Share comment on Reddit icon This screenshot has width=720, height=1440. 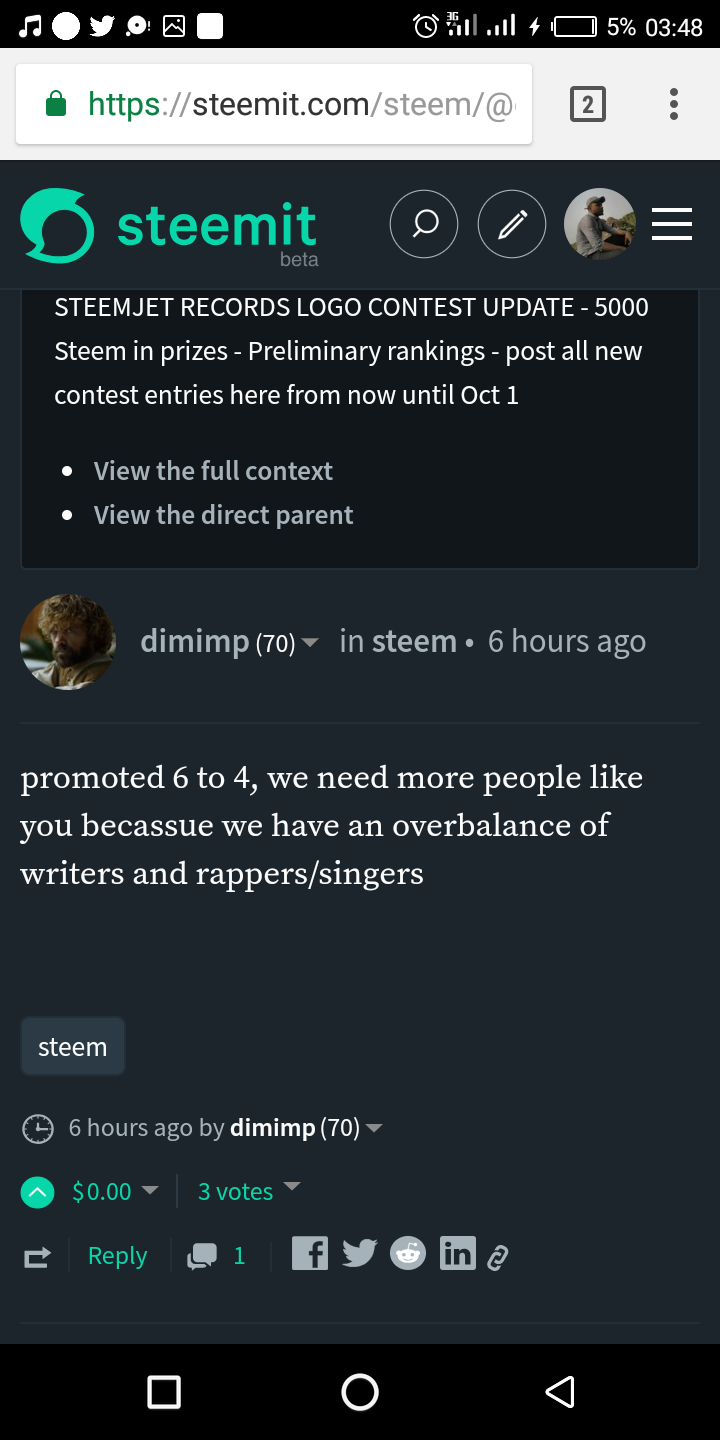point(408,1253)
